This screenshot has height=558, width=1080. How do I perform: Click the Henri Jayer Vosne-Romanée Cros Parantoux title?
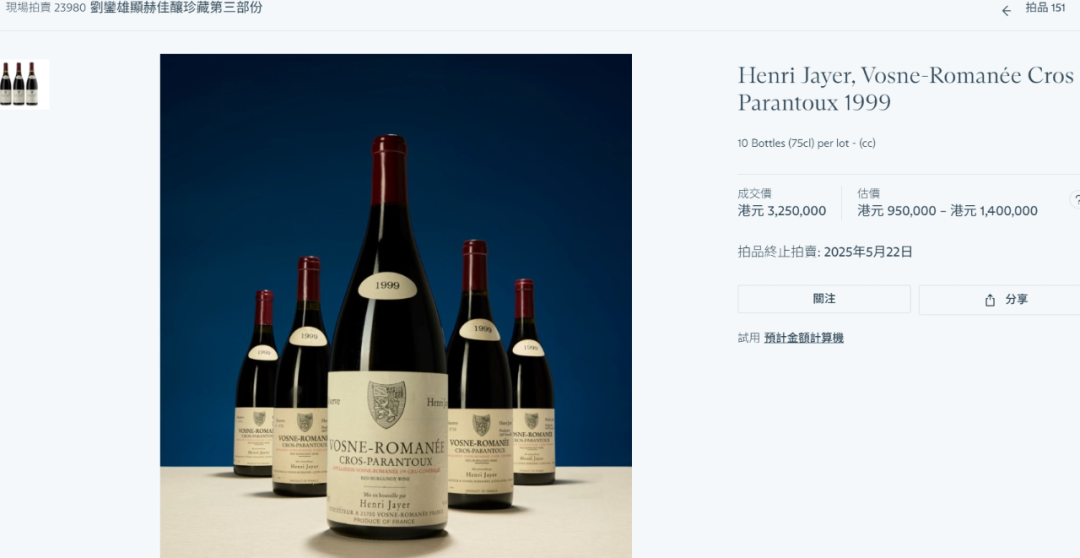(x=906, y=89)
